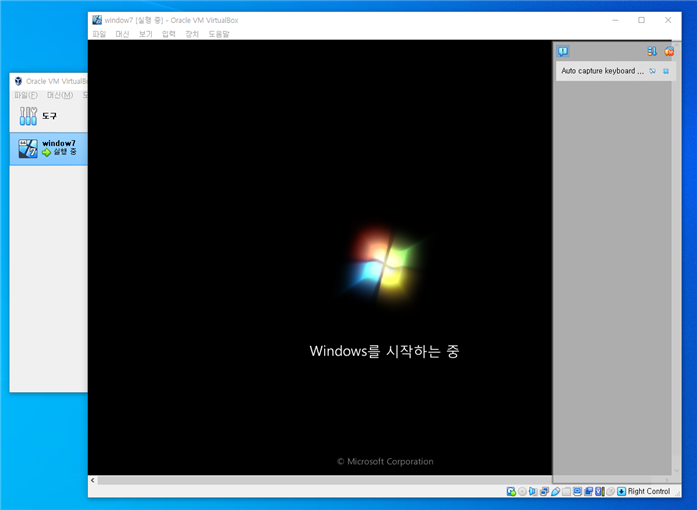
Task: Click the display monitor status icon
Action: coord(577,491)
